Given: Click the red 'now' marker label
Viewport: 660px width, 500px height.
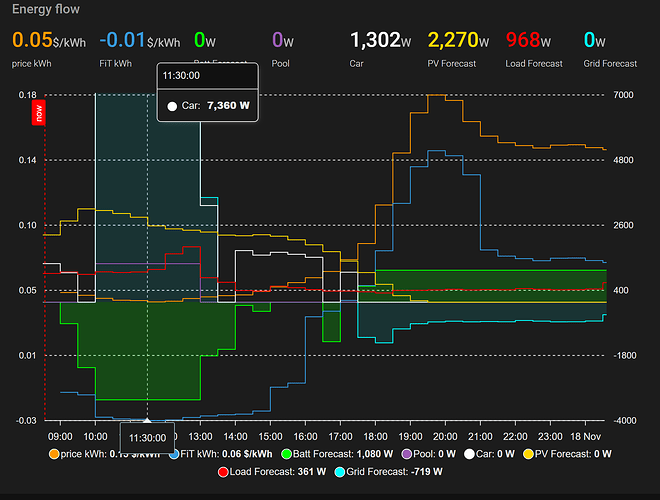Looking at the screenshot, I should [x=39, y=112].
